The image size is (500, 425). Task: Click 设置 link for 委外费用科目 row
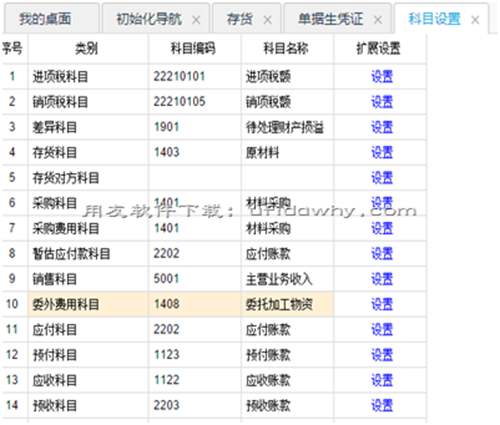382,304
